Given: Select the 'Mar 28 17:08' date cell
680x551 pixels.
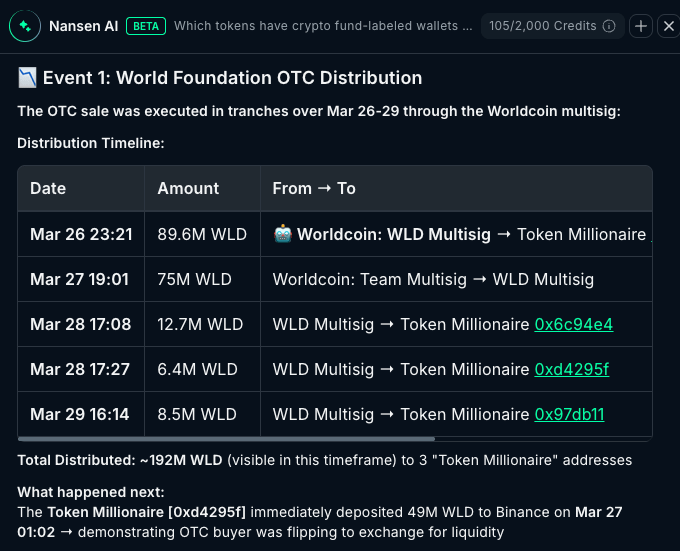Looking at the screenshot, I should pyautogui.click(x=81, y=324).
